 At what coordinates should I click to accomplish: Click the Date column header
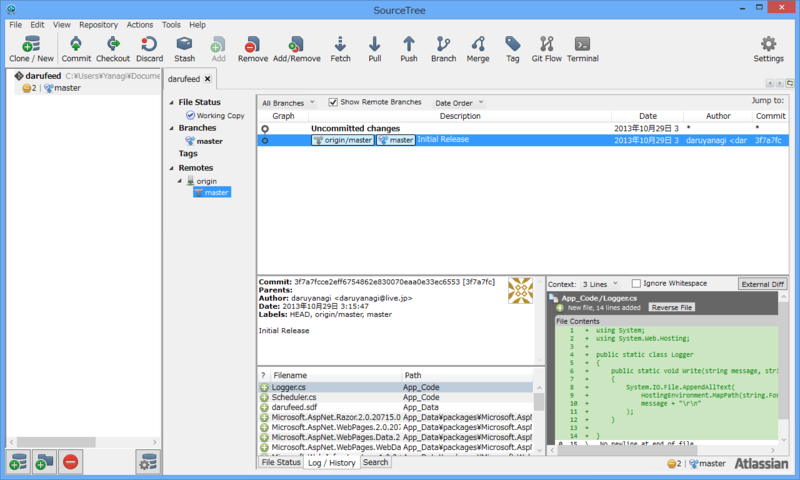(647, 116)
